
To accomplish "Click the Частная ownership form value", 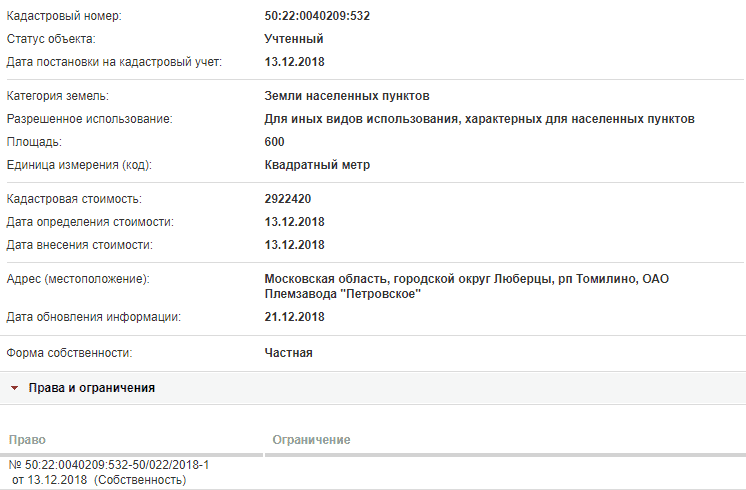I will point(288,353).
